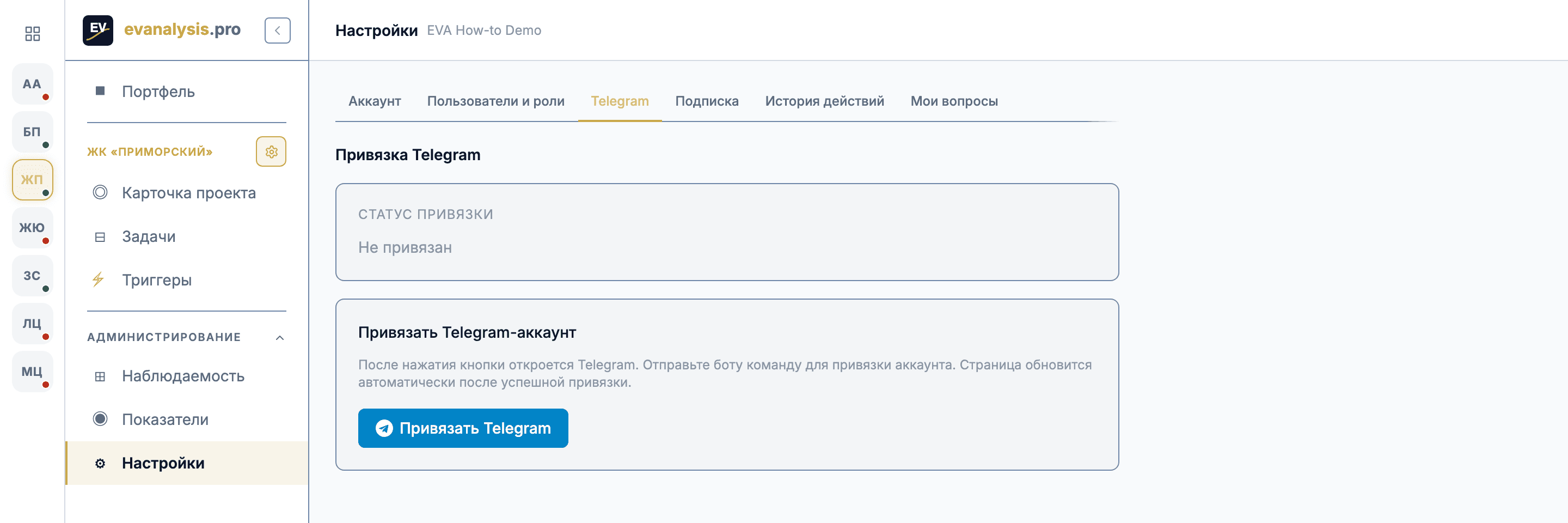The width and height of the screenshot is (1568, 523).
Task: Open the Подписка tab
Action: point(707,101)
